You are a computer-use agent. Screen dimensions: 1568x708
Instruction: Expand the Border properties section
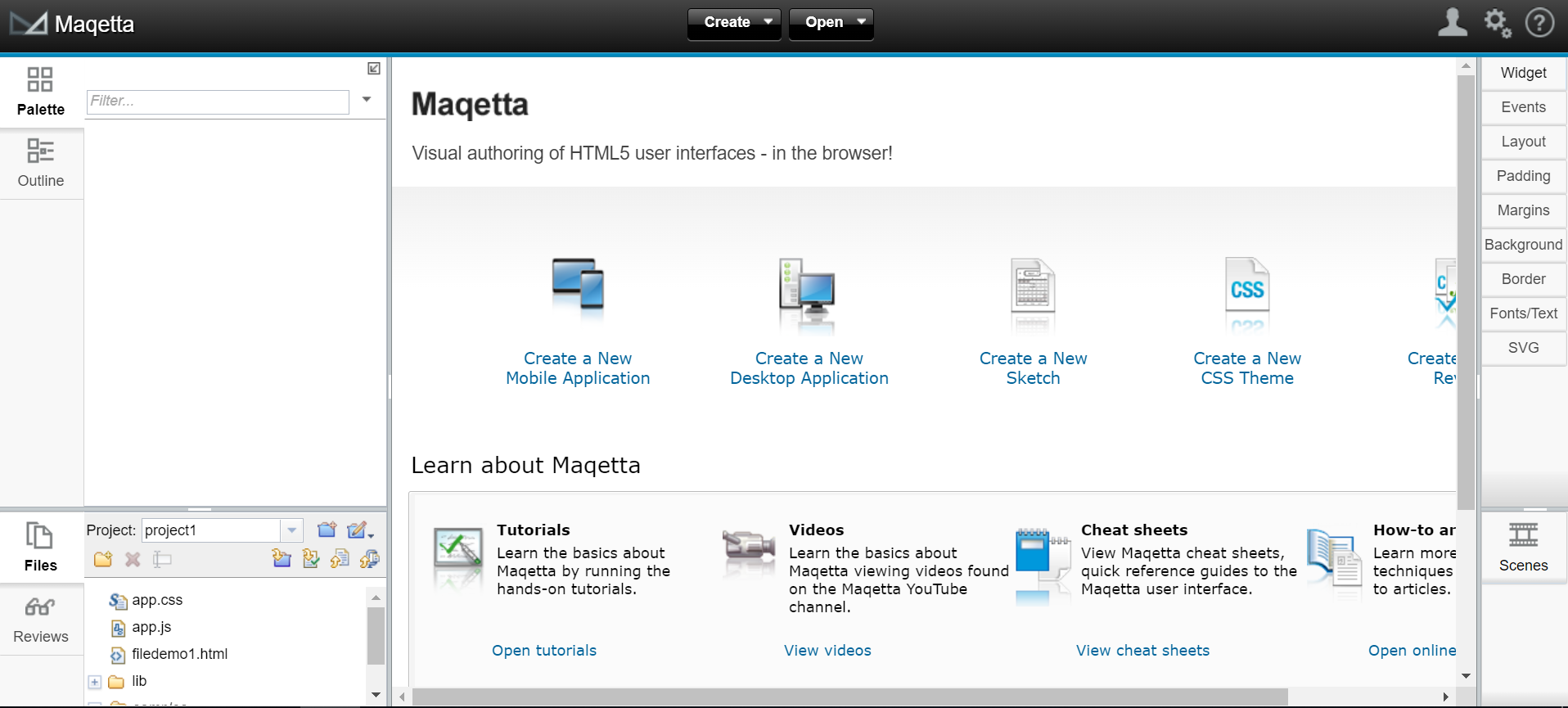coord(1523,279)
